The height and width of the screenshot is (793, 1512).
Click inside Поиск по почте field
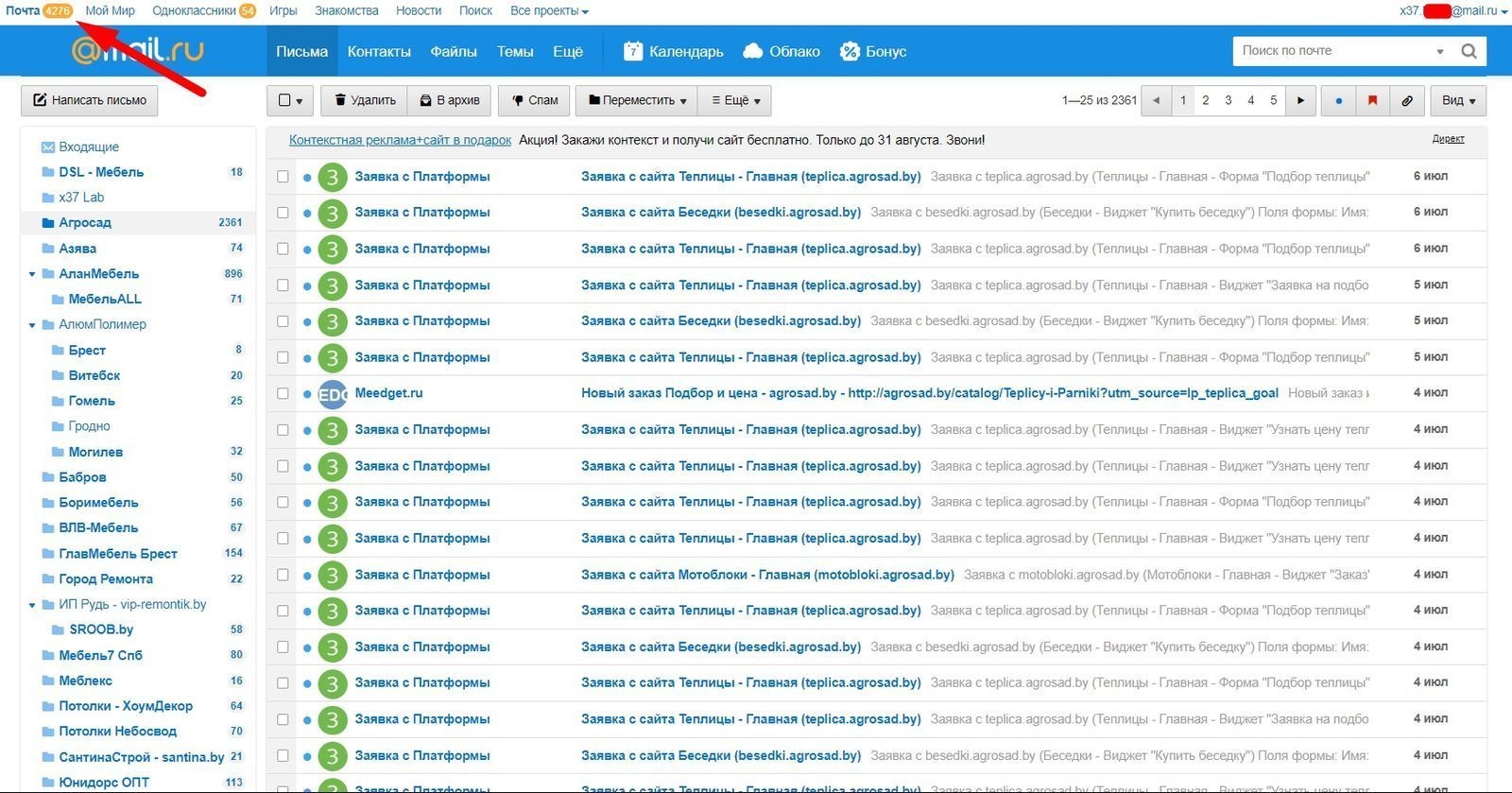[1332, 51]
